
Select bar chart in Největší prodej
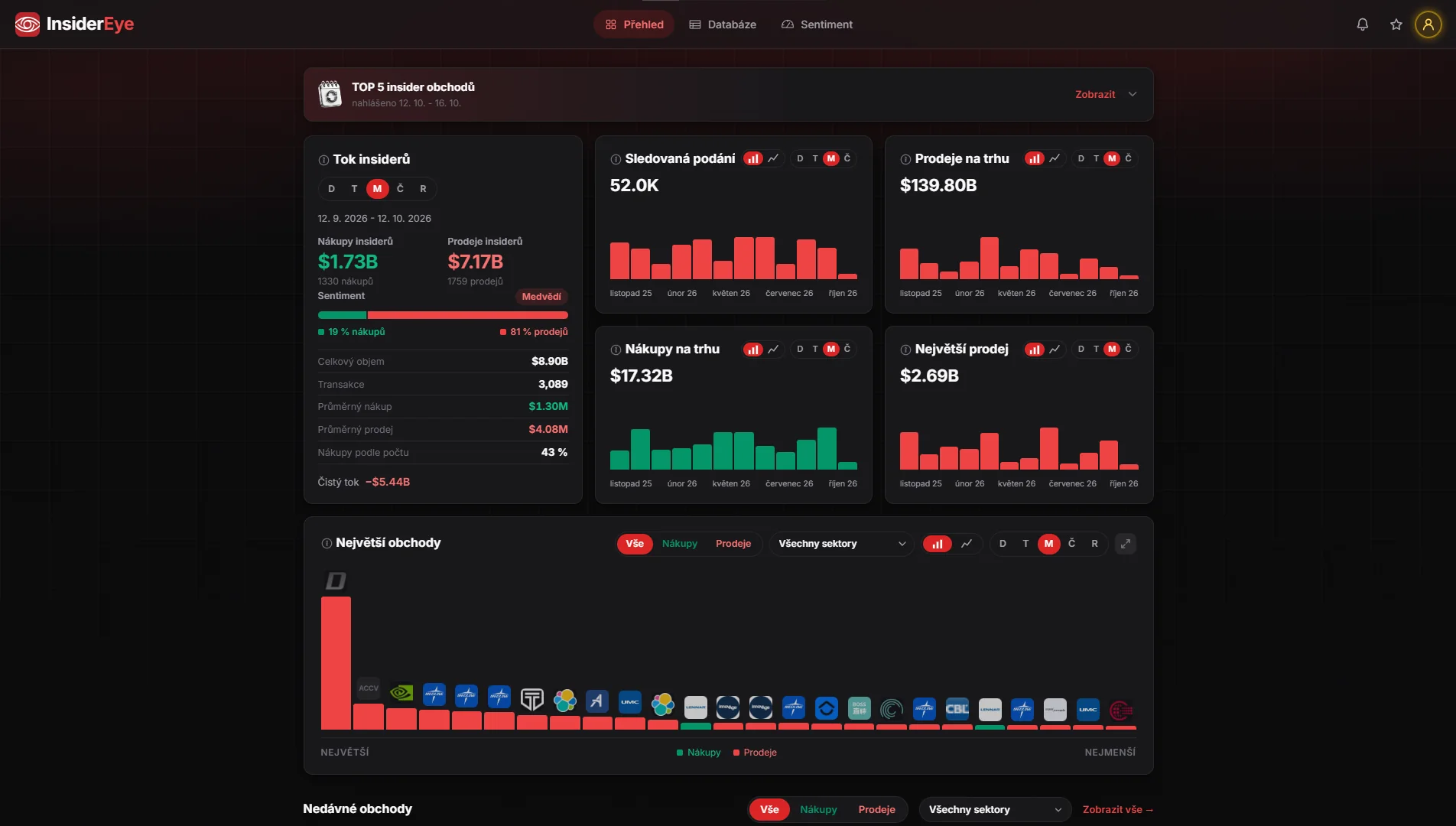pyautogui.click(x=1034, y=349)
